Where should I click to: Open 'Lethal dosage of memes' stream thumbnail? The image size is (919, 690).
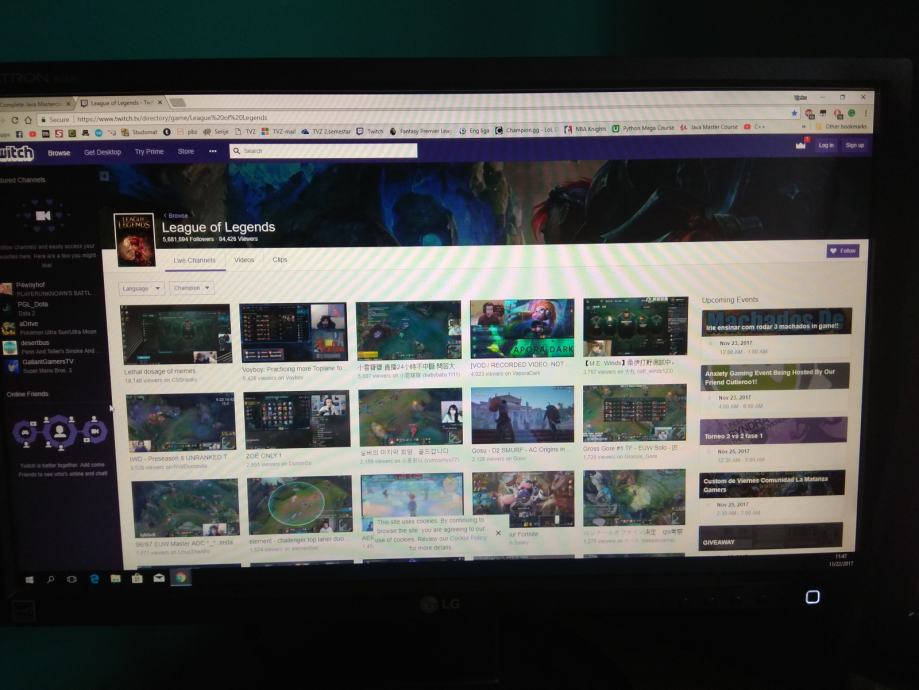click(x=177, y=335)
